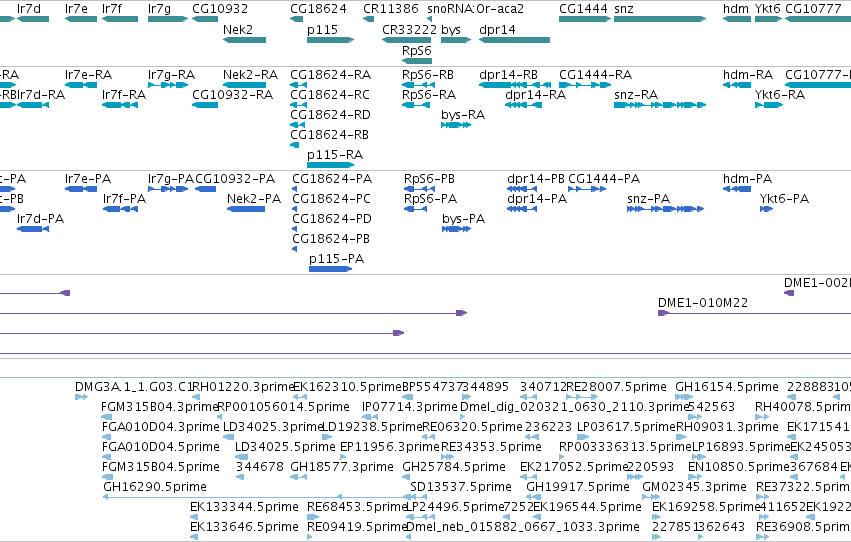Image resolution: width=851 pixels, height=542 pixels.
Task: Select the snz-RA transcript
Action: pyautogui.click(x=660, y=105)
